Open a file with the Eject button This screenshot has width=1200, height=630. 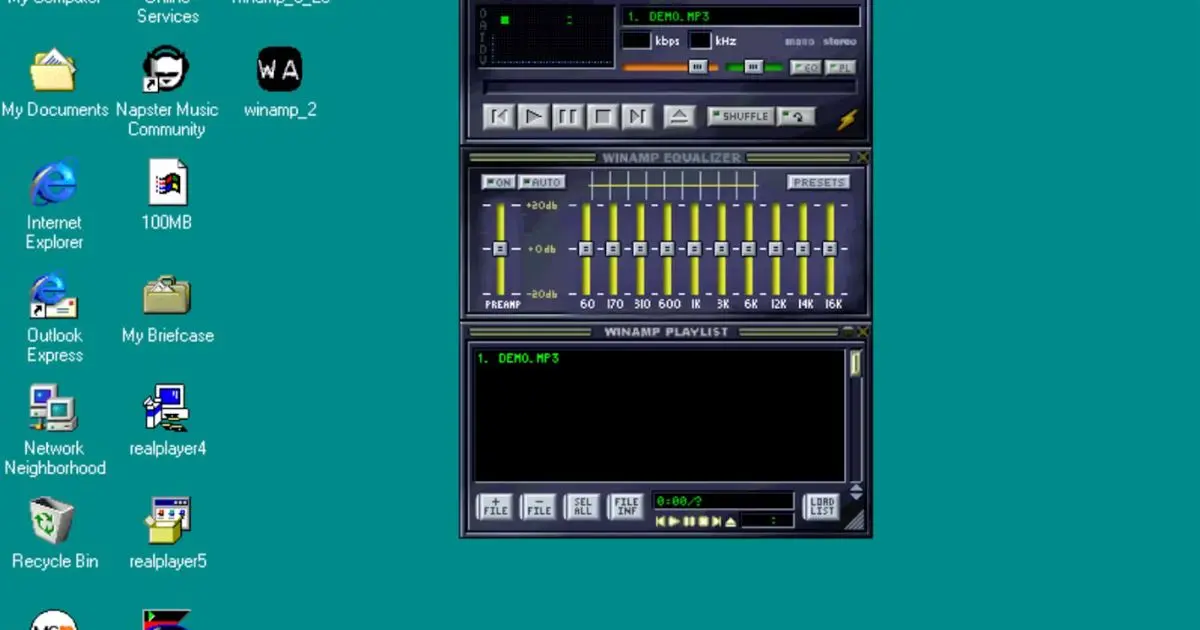coord(679,117)
